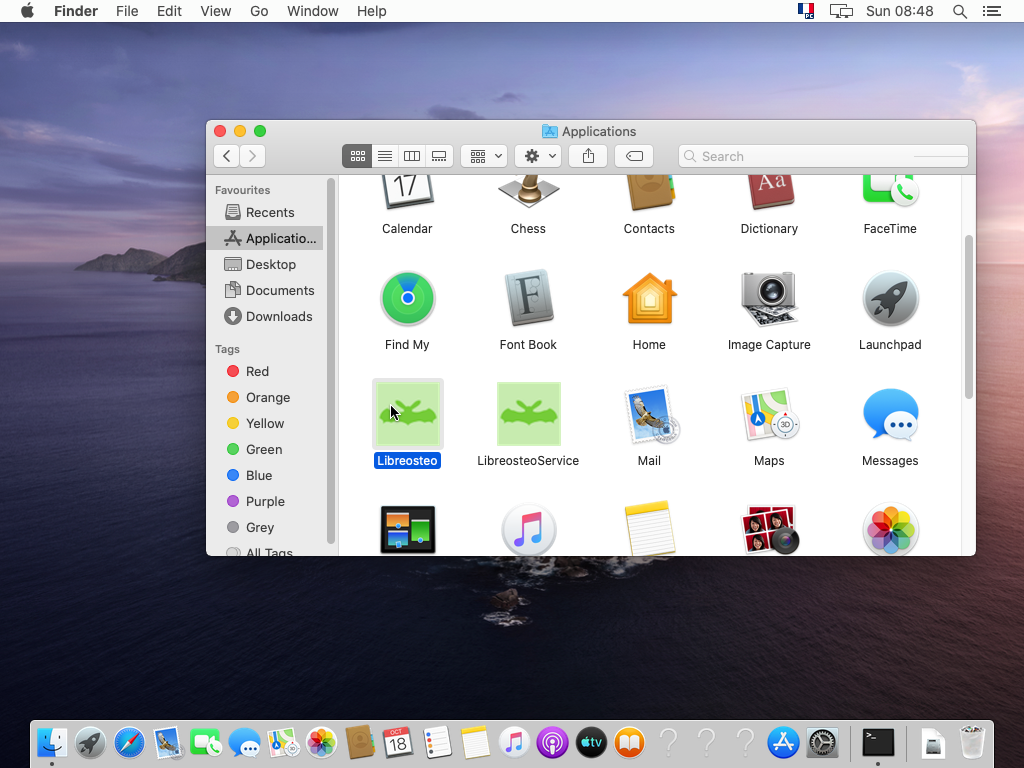Select the Messages app icon in Applications
1024x768 pixels.
tap(890, 414)
